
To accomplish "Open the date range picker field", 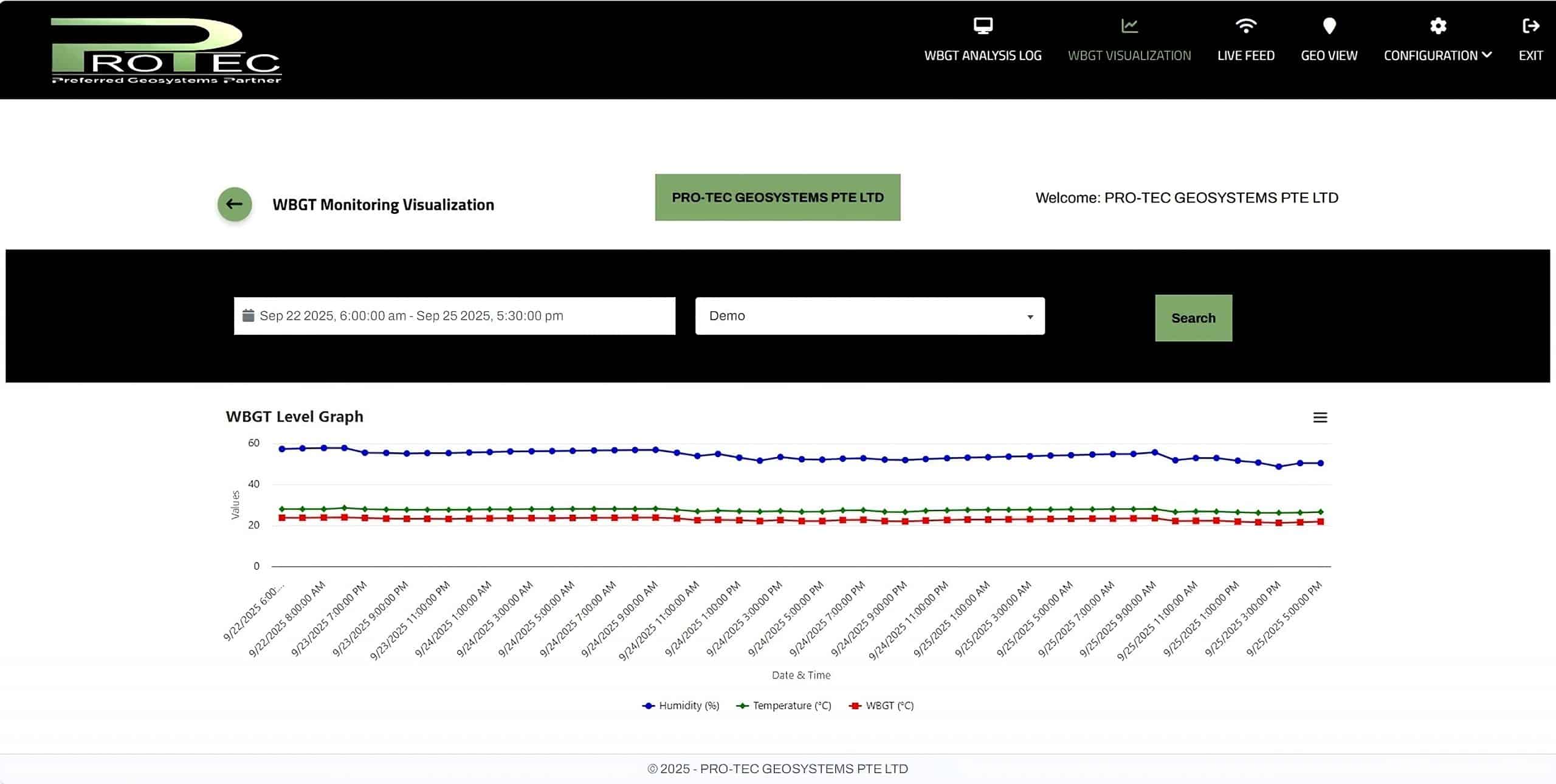I will pos(454,316).
